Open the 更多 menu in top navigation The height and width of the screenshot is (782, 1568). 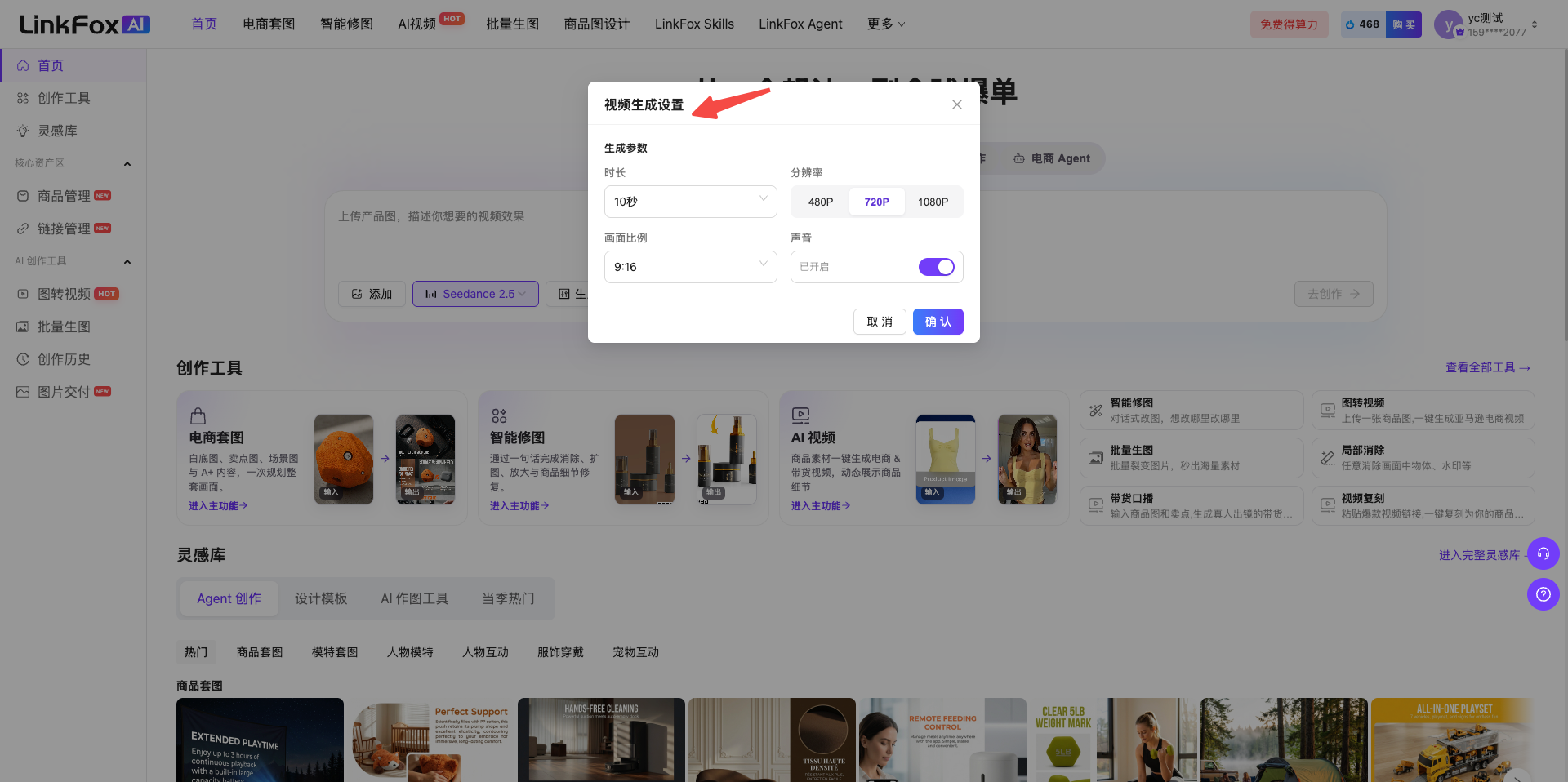886,24
